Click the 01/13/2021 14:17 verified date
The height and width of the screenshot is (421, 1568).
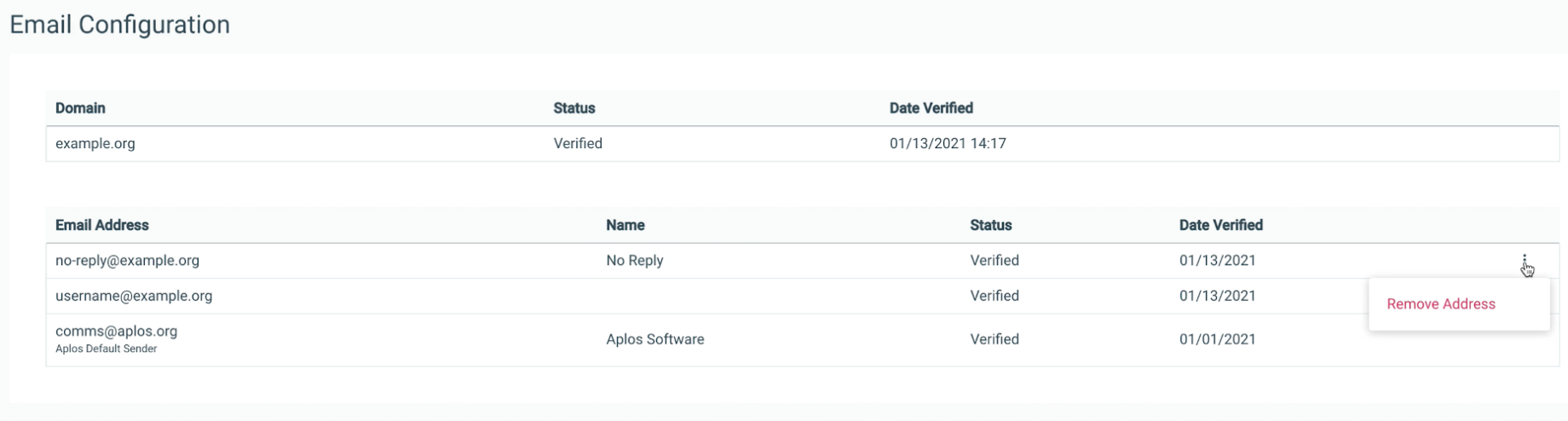(x=948, y=143)
